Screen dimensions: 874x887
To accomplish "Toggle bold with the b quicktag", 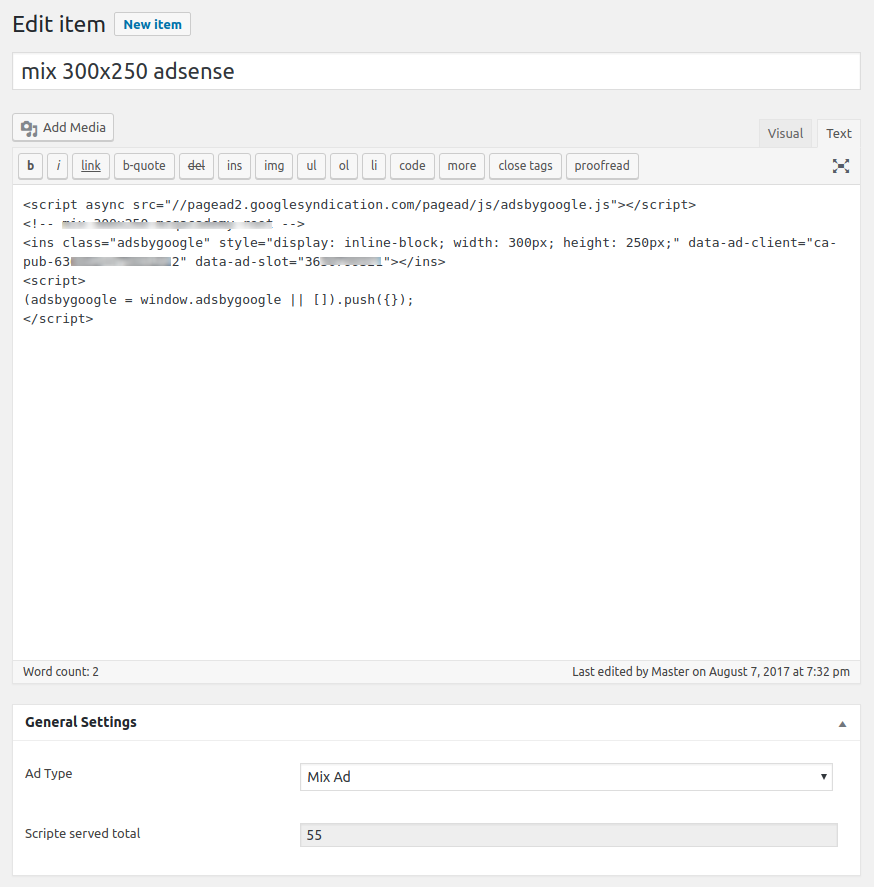I will tap(31, 166).
